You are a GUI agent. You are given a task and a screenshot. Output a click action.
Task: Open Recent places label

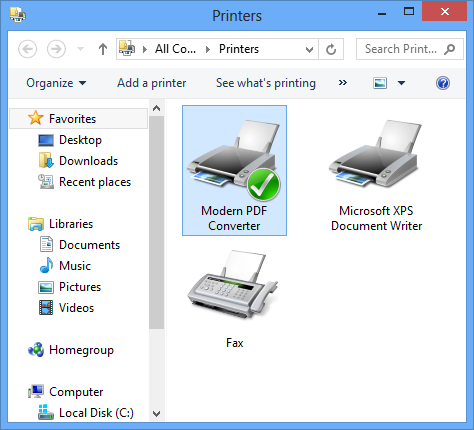click(95, 182)
